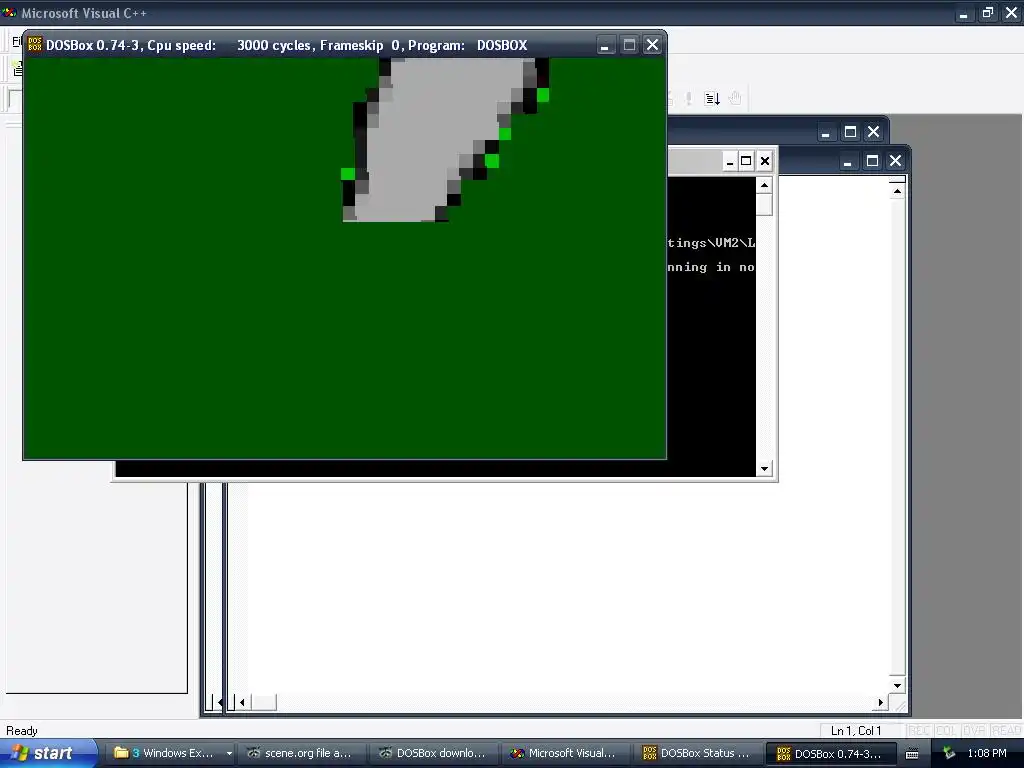Click the Ln 1, Col 1 status bar entry
Image resolution: width=1024 pixels, height=768 pixels.
[856, 731]
